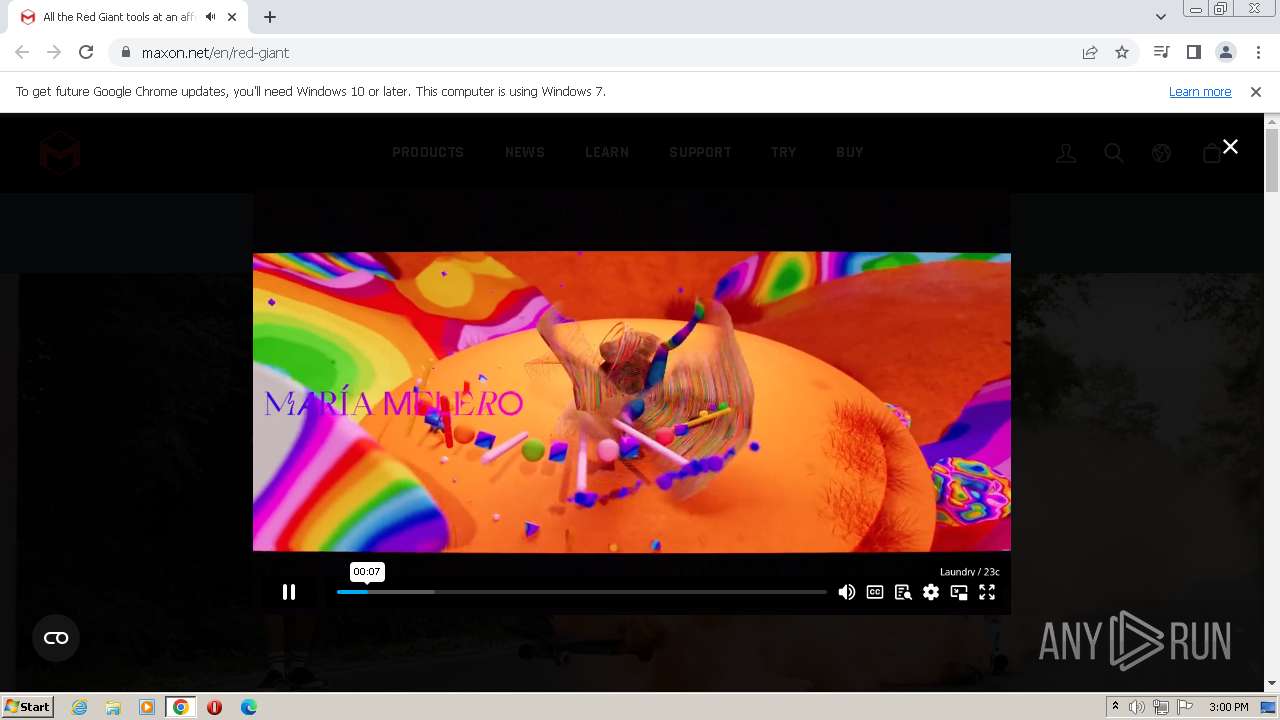This screenshot has width=1280, height=720.
Task: Open the Windows Start menu
Action: coord(27,706)
